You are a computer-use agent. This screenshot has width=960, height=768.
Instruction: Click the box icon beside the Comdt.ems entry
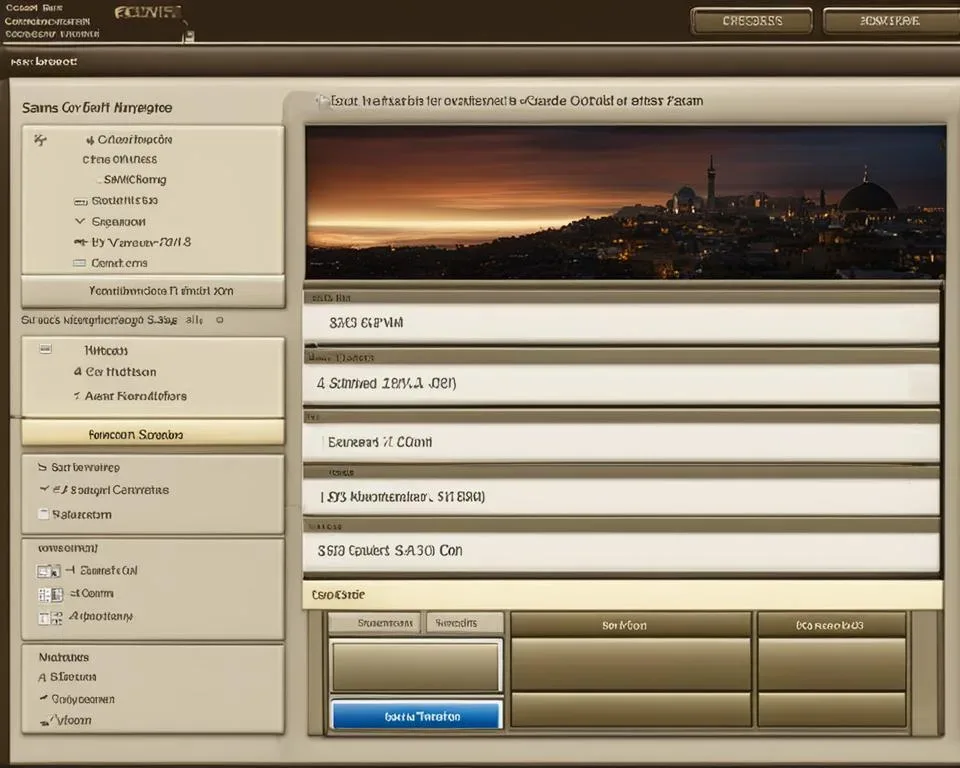click(x=80, y=263)
